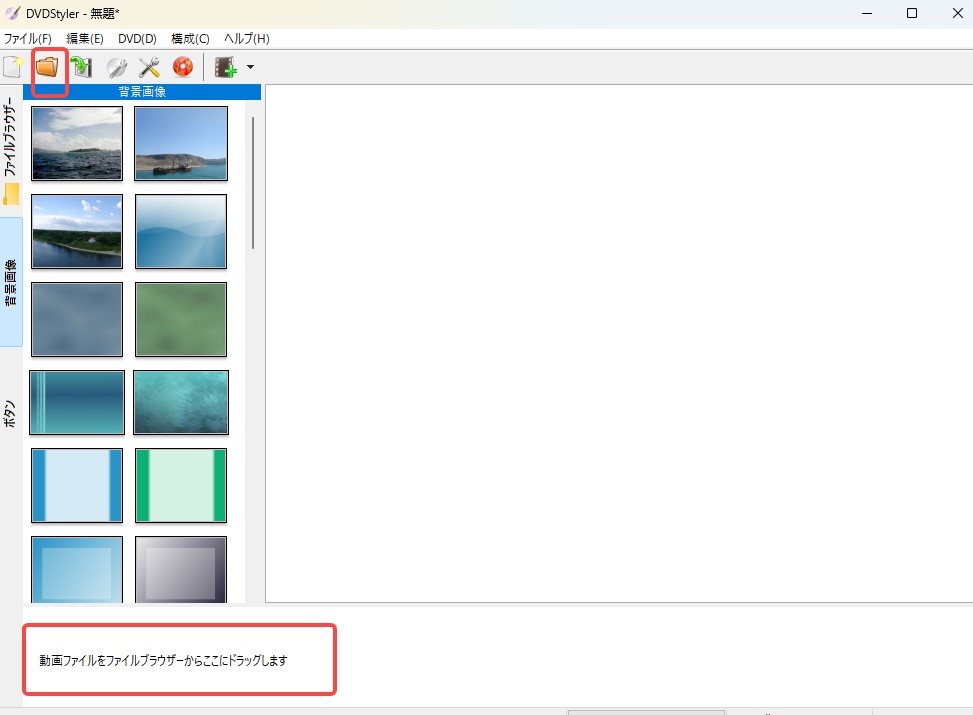Select light blue background with blue borders
This screenshot has width=973, height=715.
click(77, 485)
